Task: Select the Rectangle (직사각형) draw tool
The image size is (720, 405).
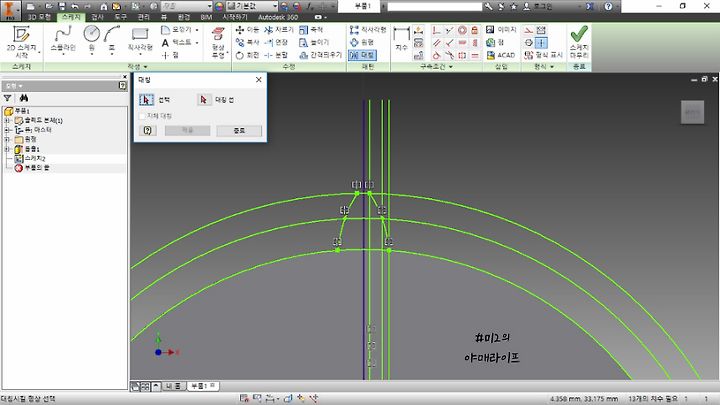Action: pyautogui.click(x=140, y=39)
